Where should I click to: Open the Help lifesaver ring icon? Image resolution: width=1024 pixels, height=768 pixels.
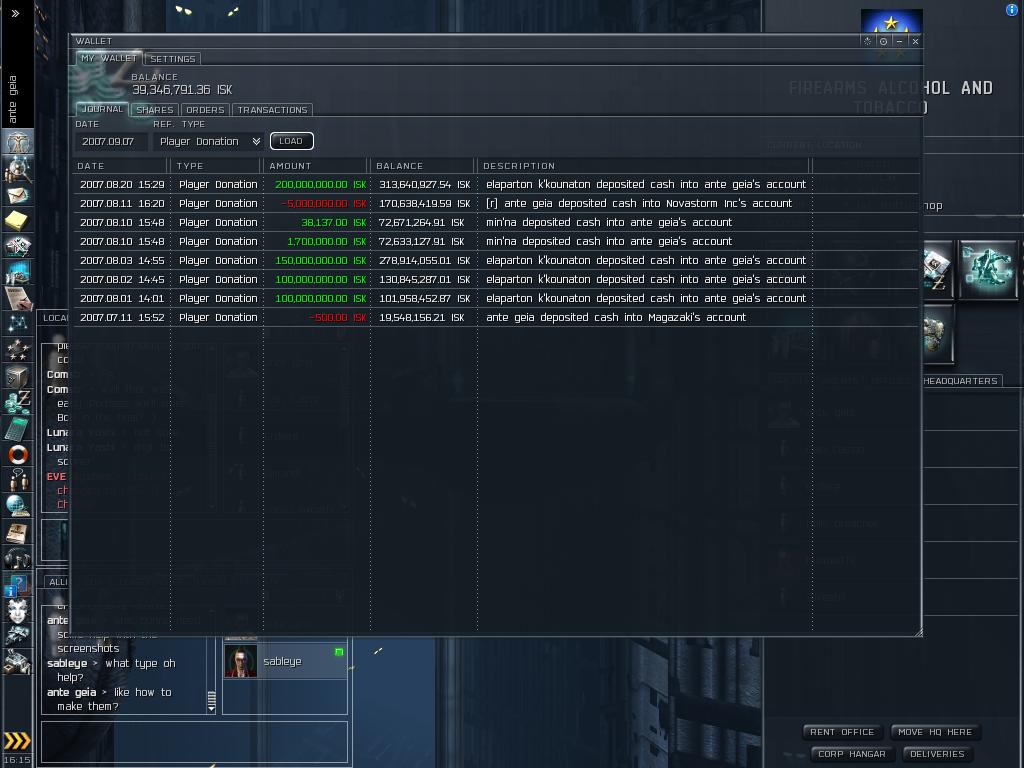point(18,455)
